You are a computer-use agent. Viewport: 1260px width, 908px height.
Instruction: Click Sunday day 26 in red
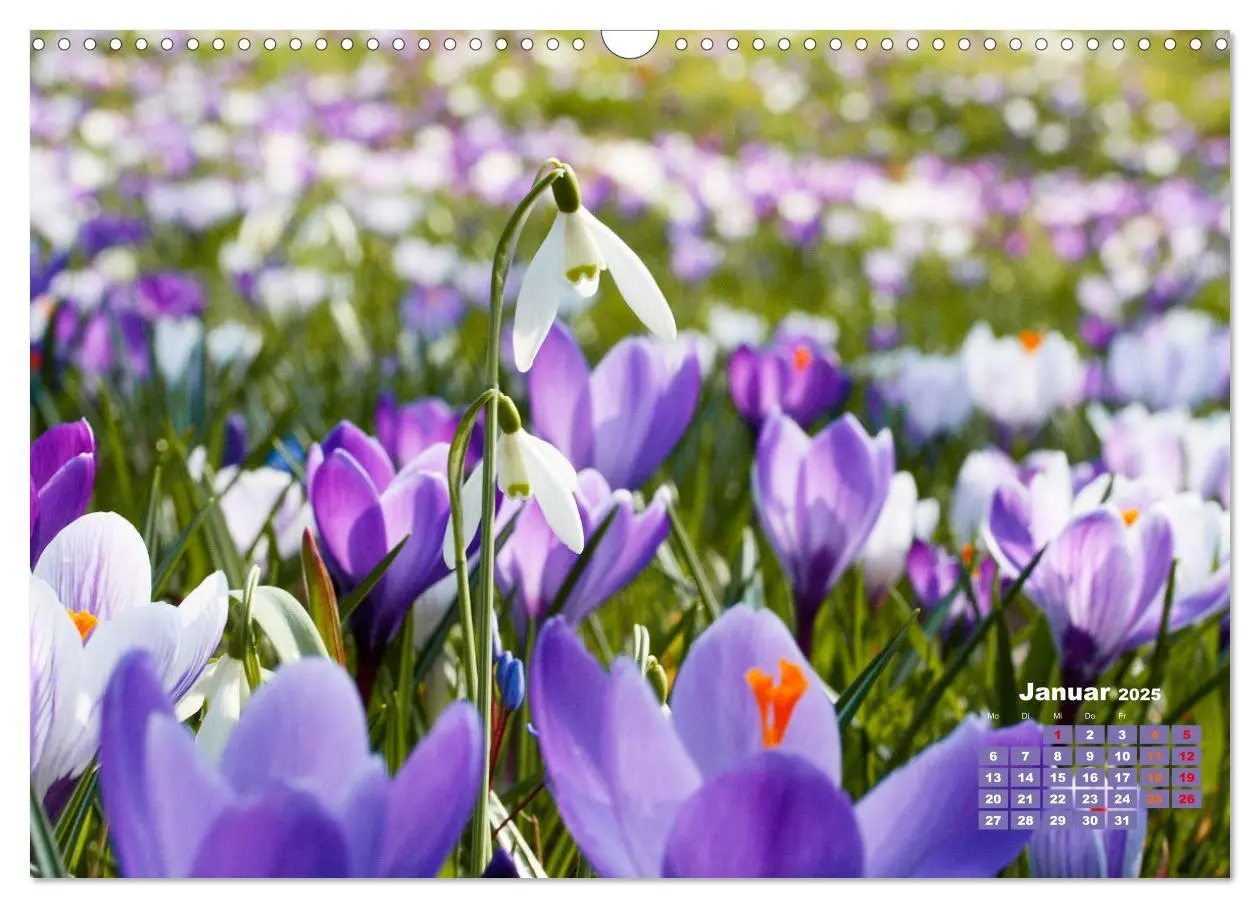coord(1186,798)
